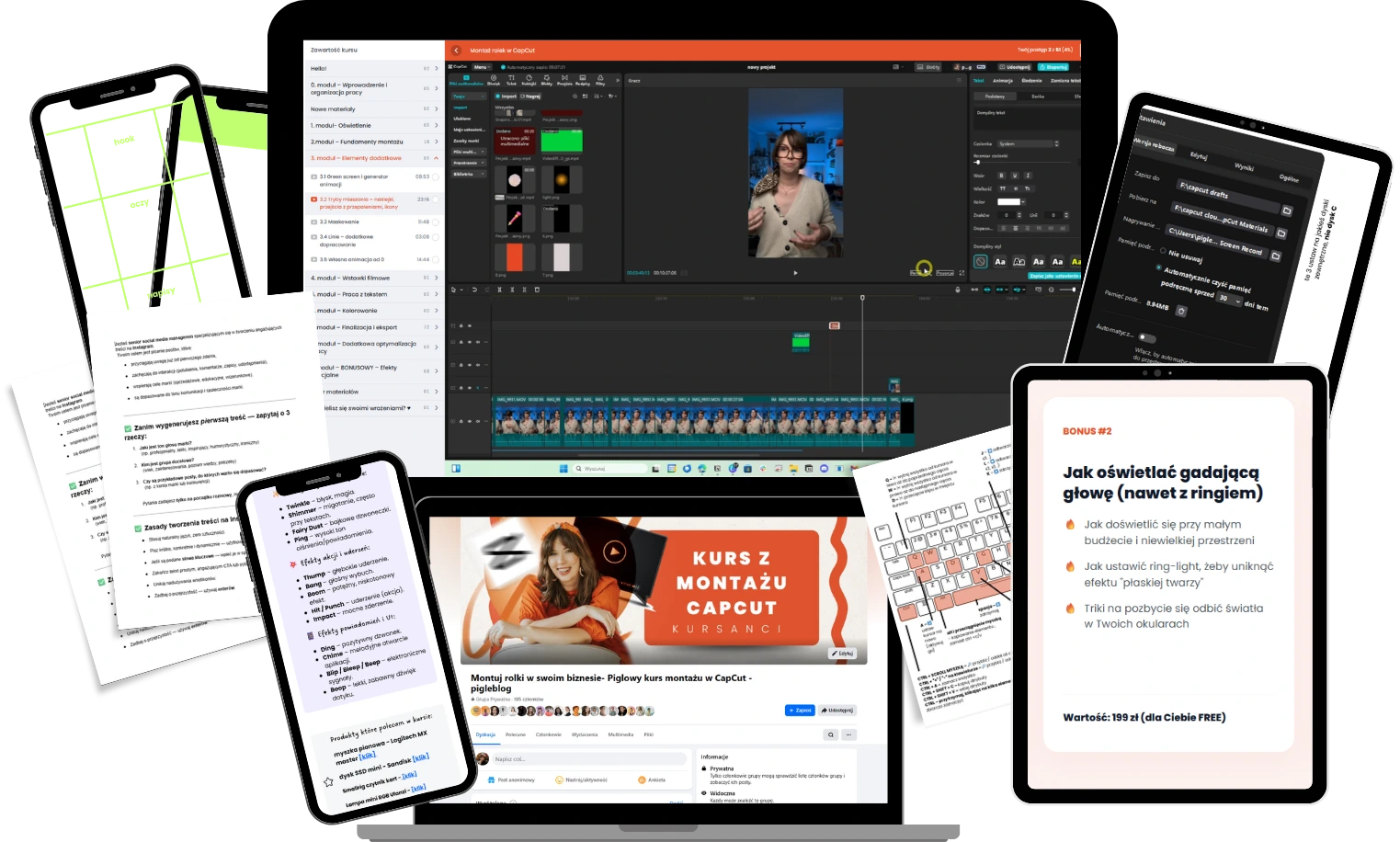Select the Pliki multimedialne media icon
Viewport: 1400px width, 842px height.
[x=467, y=80]
